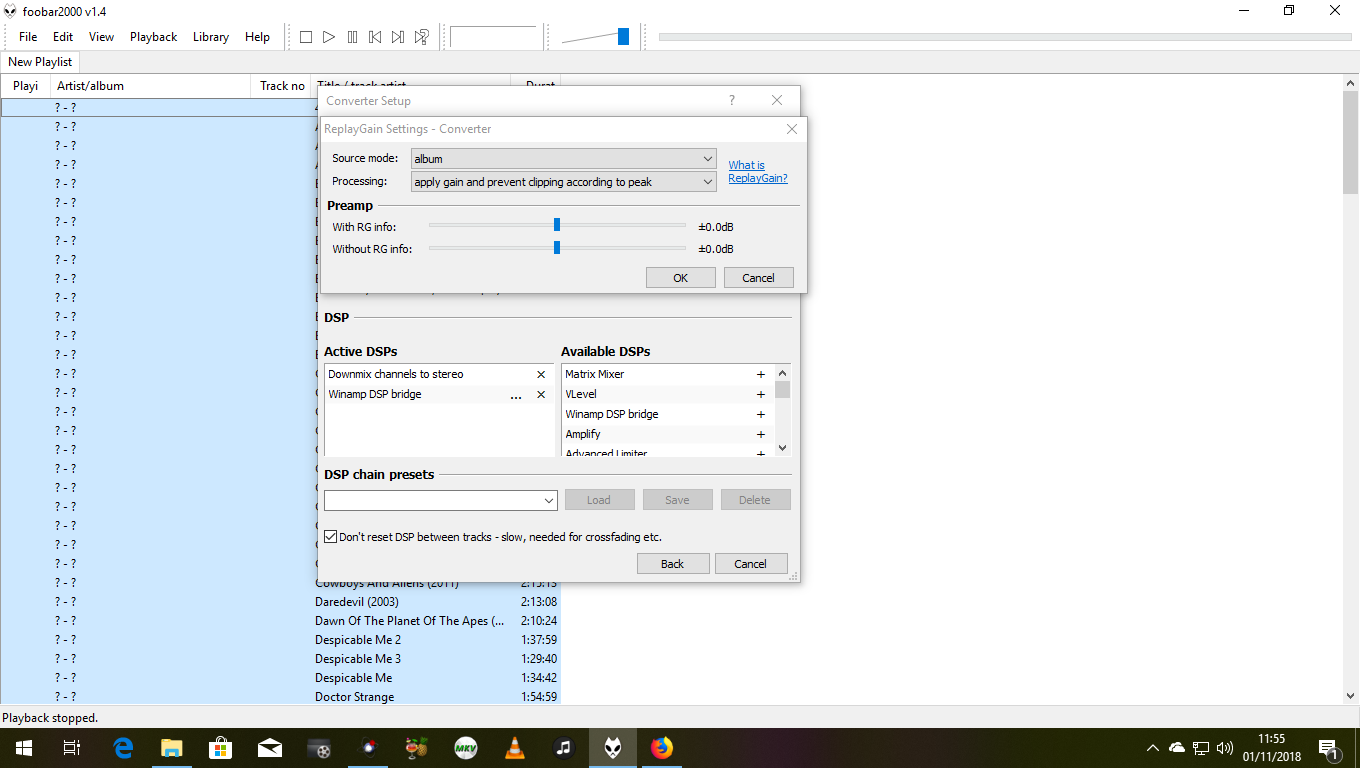Open the Edit menu
This screenshot has width=1360, height=768.
click(63, 37)
